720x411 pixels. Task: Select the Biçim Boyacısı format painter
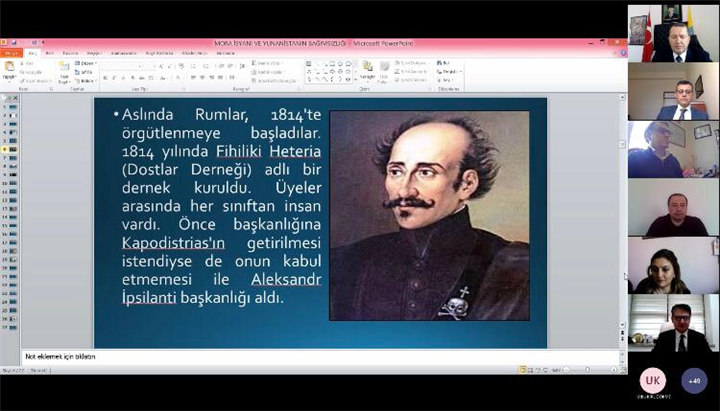(36, 81)
